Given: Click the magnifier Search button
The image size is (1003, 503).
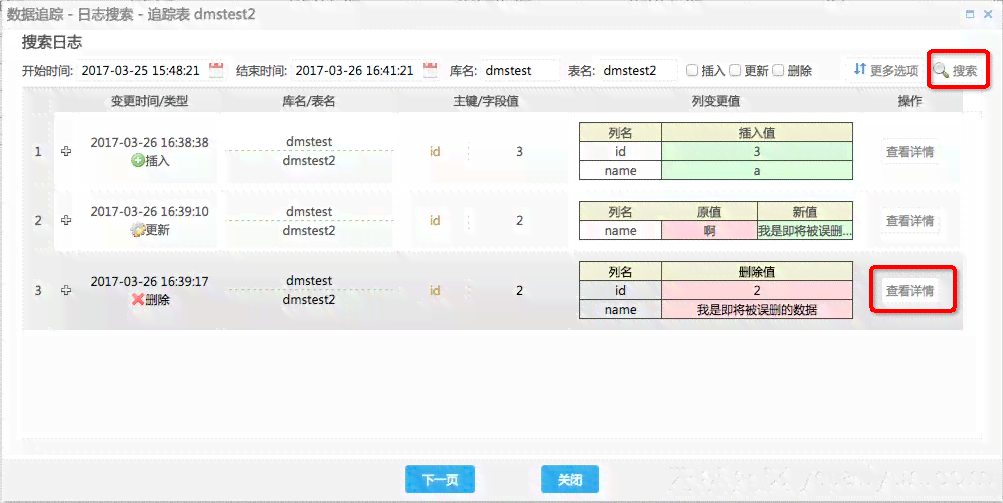Looking at the screenshot, I should [956, 70].
